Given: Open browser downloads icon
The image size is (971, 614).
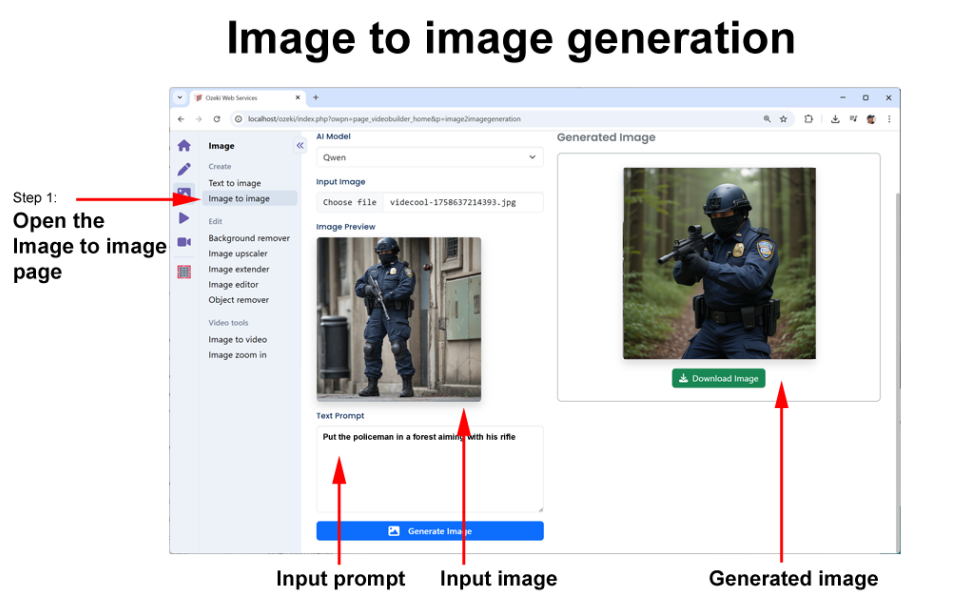Looking at the screenshot, I should 834,119.
